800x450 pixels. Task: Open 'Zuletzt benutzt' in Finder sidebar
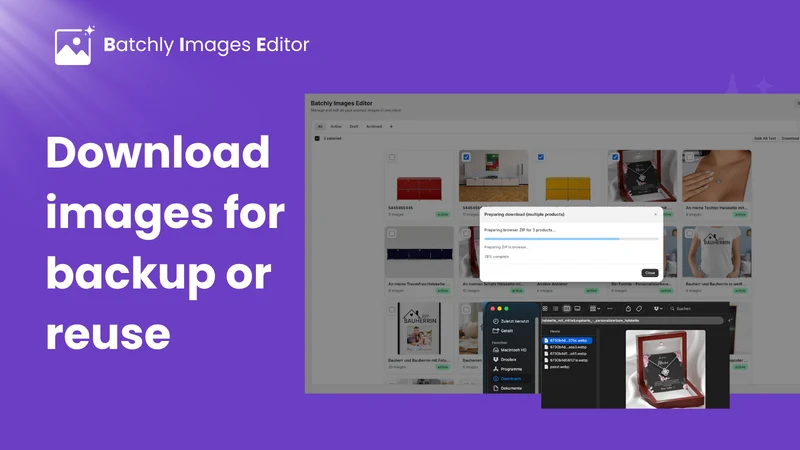pos(511,321)
